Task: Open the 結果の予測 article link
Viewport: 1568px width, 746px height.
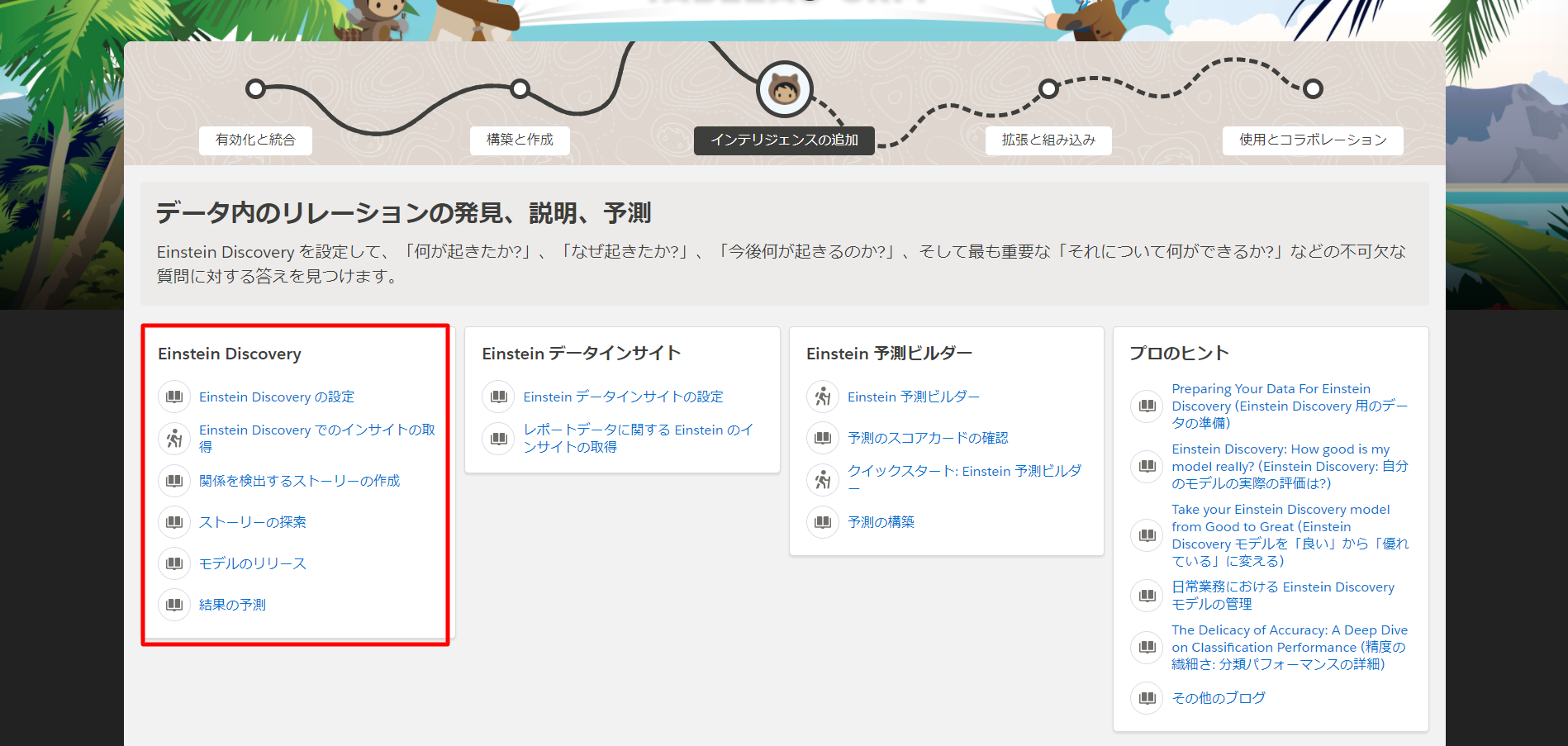Action: (232, 605)
